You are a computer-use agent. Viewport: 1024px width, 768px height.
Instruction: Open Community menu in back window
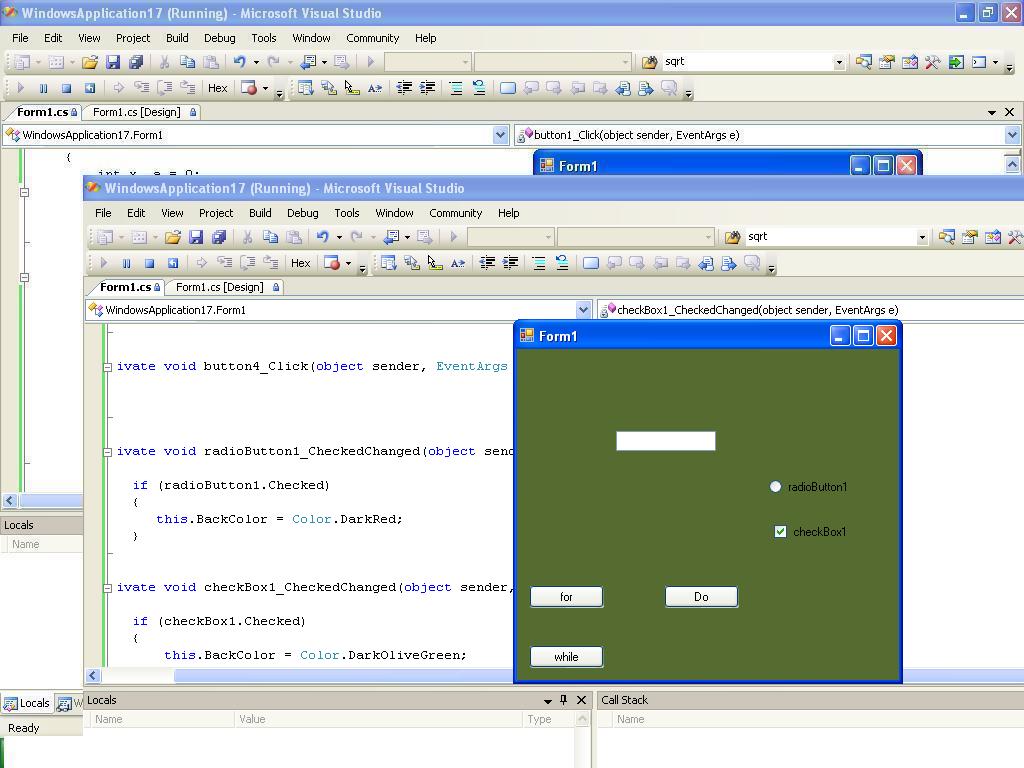(372, 38)
